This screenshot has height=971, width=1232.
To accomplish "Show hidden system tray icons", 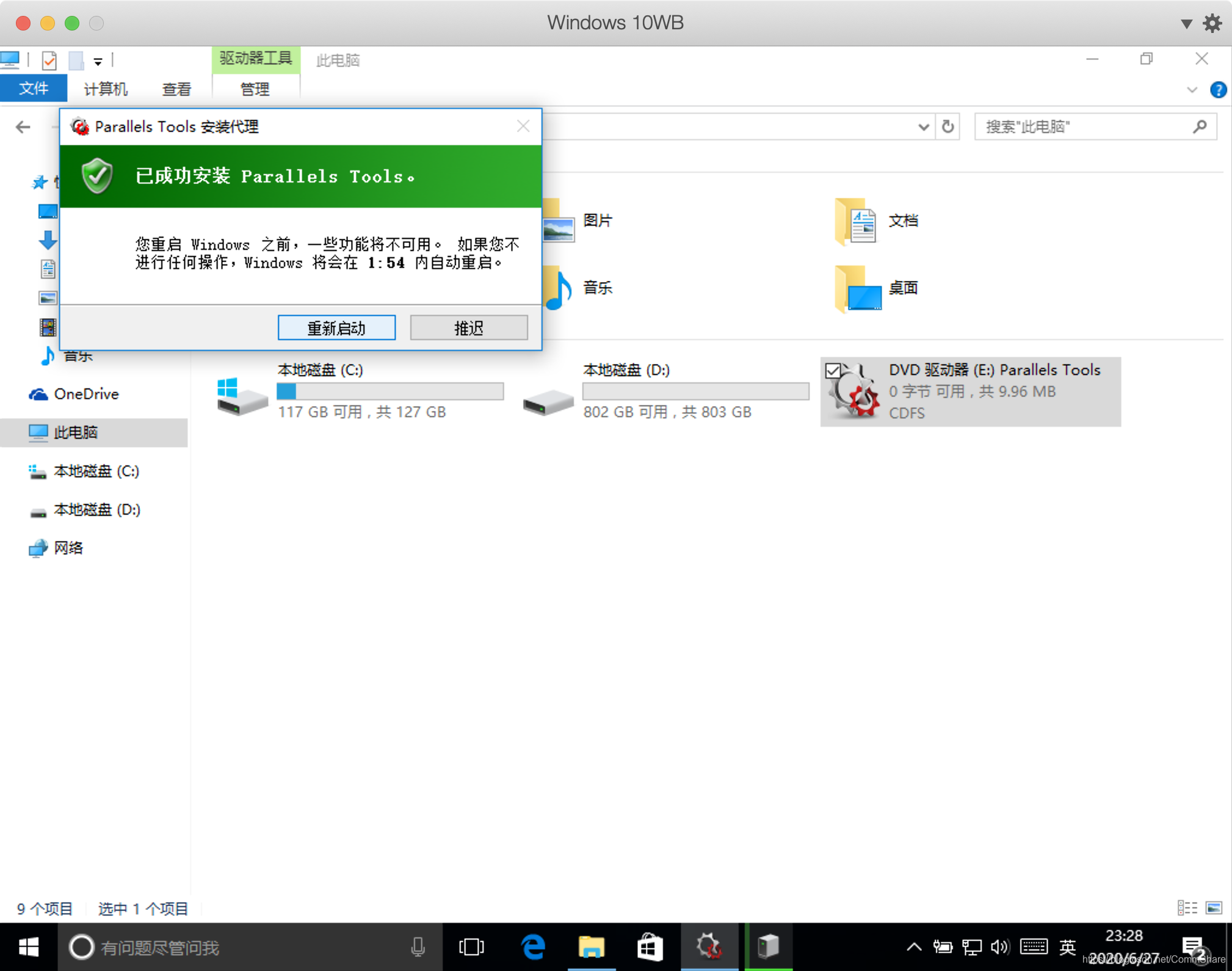I will [x=914, y=947].
